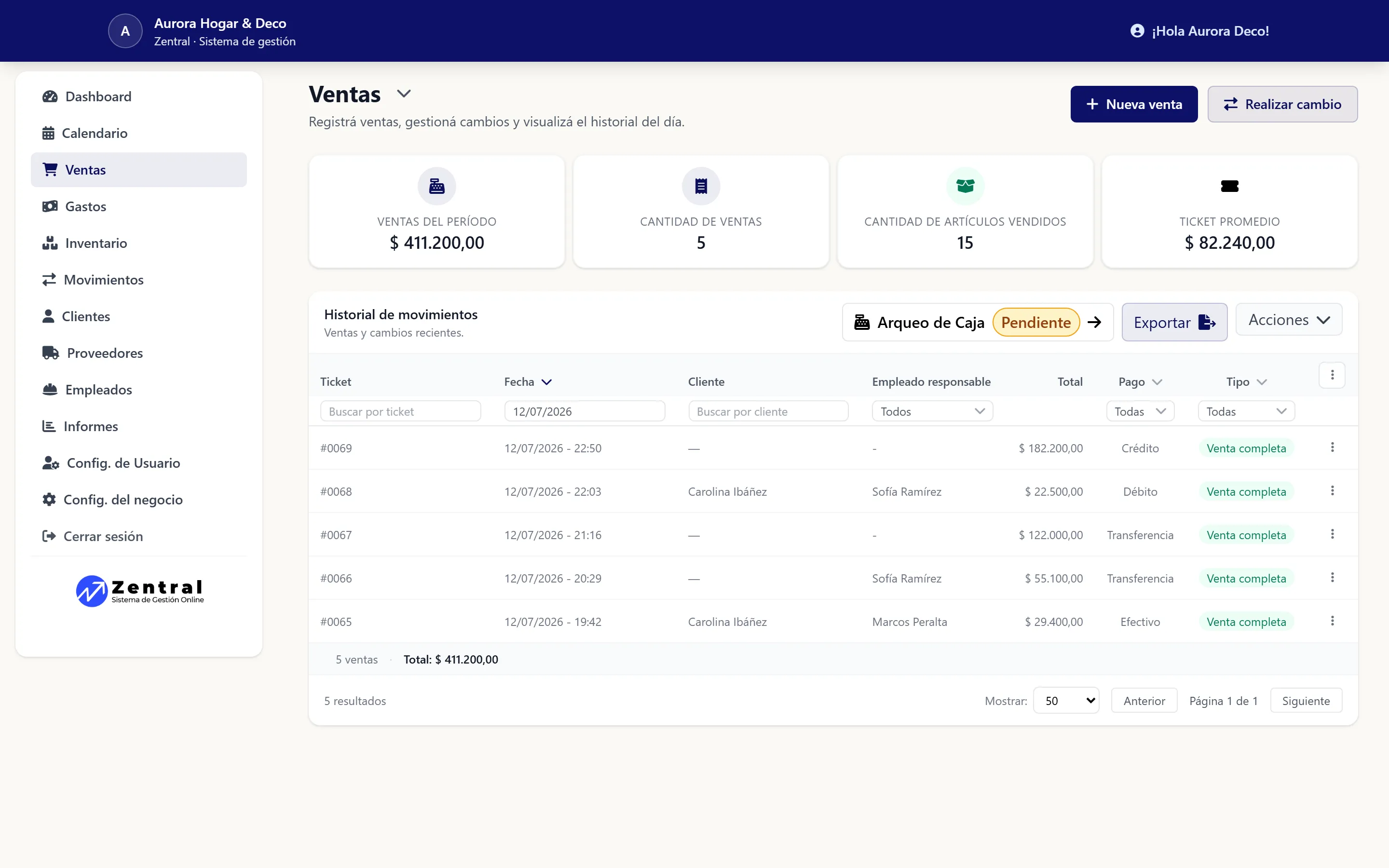
Task: Click the Informes chart icon
Action: [x=49, y=426]
